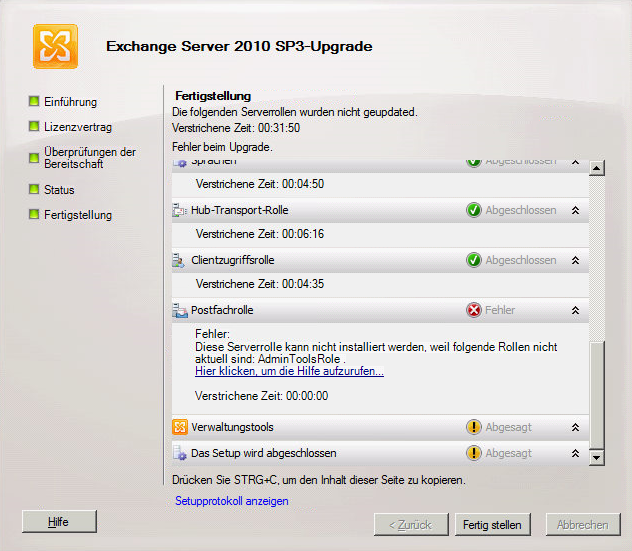Click the Hub-Transport-Rolle icon
632x551 pixels.
tap(179, 210)
